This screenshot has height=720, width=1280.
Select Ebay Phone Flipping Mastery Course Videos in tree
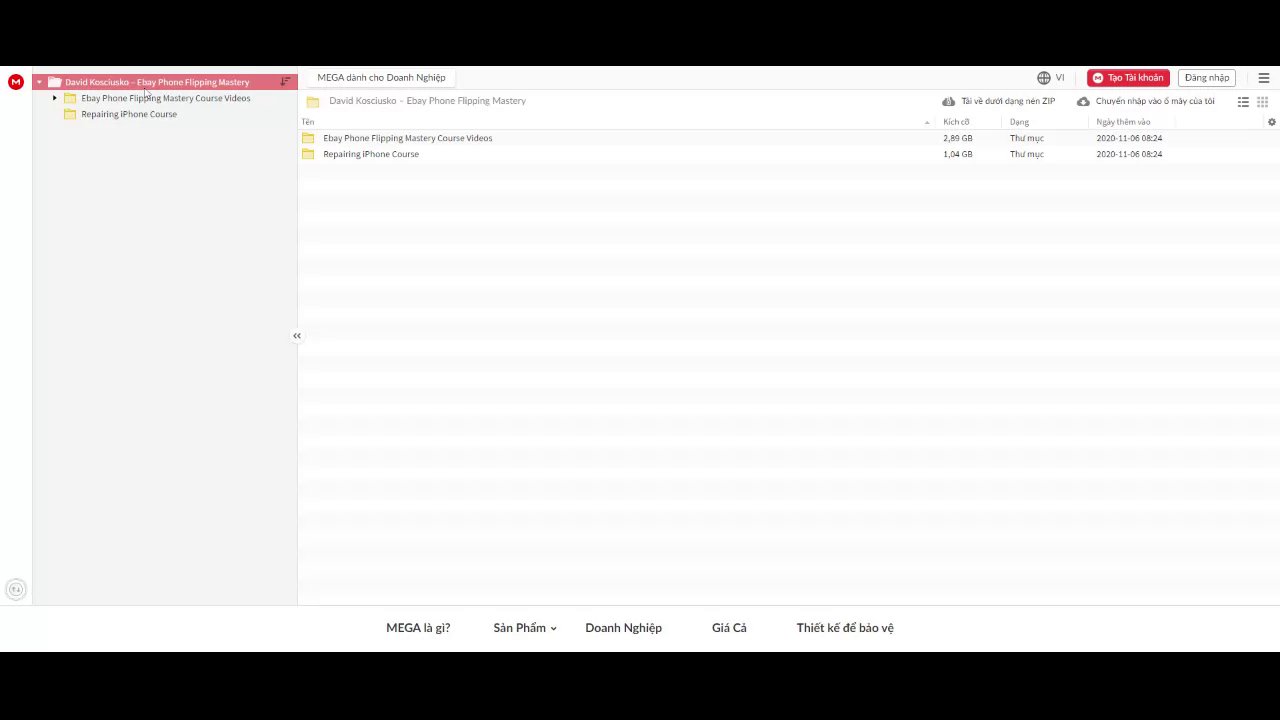(x=166, y=98)
